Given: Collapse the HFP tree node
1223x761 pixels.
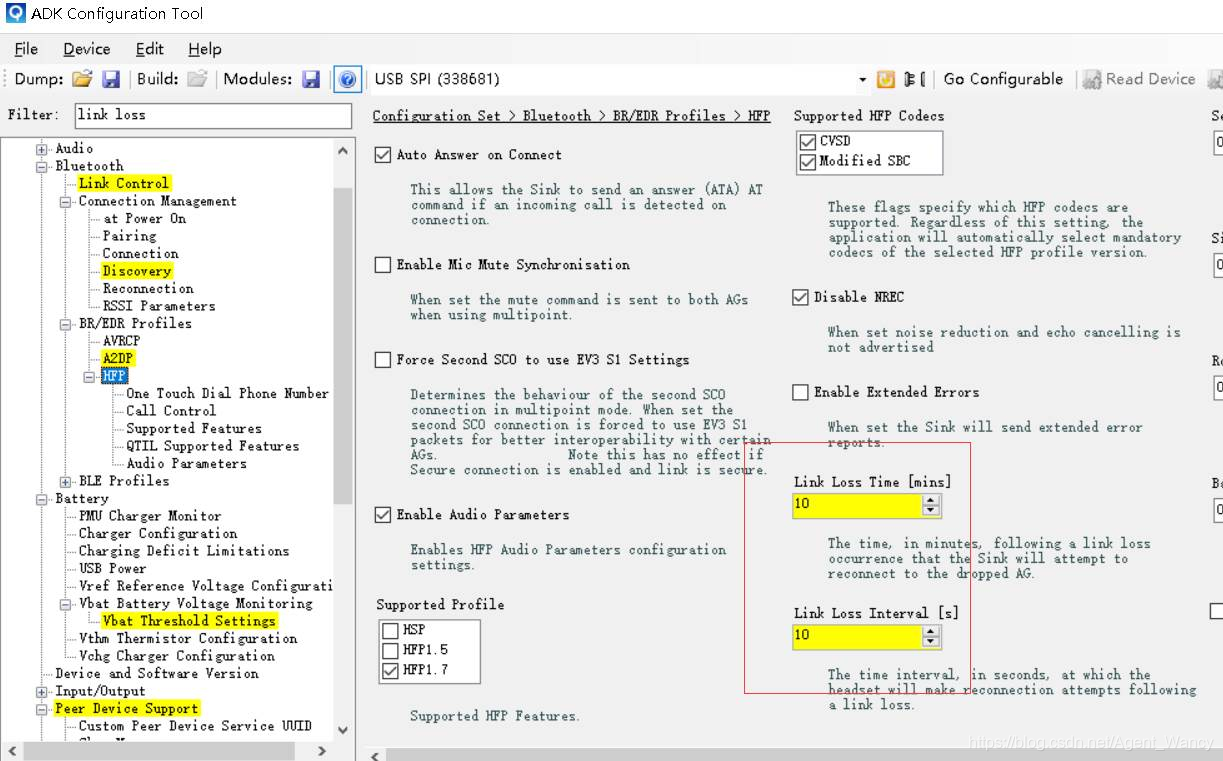Looking at the screenshot, I should 90,376.
